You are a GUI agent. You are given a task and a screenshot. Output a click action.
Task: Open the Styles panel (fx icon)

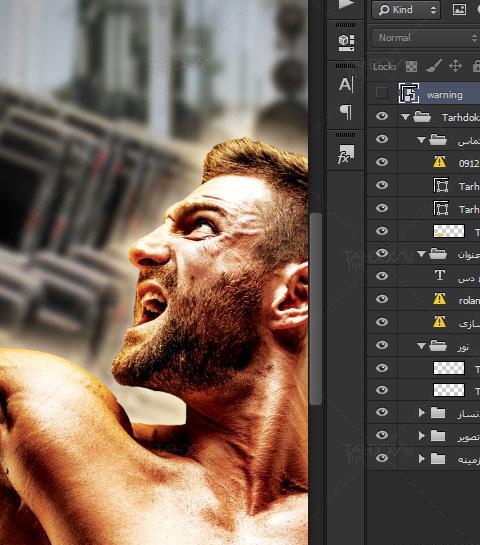click(346, 154)
